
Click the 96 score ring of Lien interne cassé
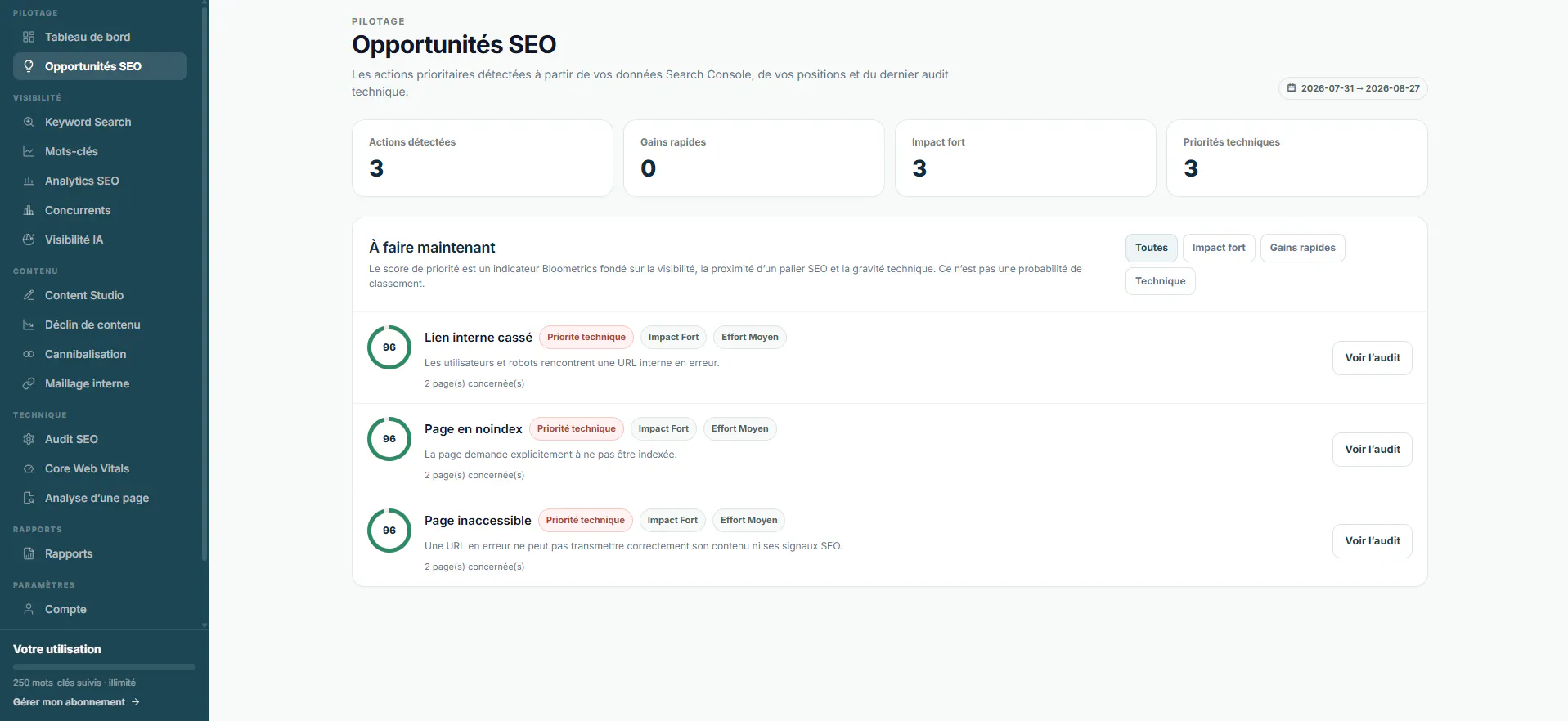click(x=389, y=347)
